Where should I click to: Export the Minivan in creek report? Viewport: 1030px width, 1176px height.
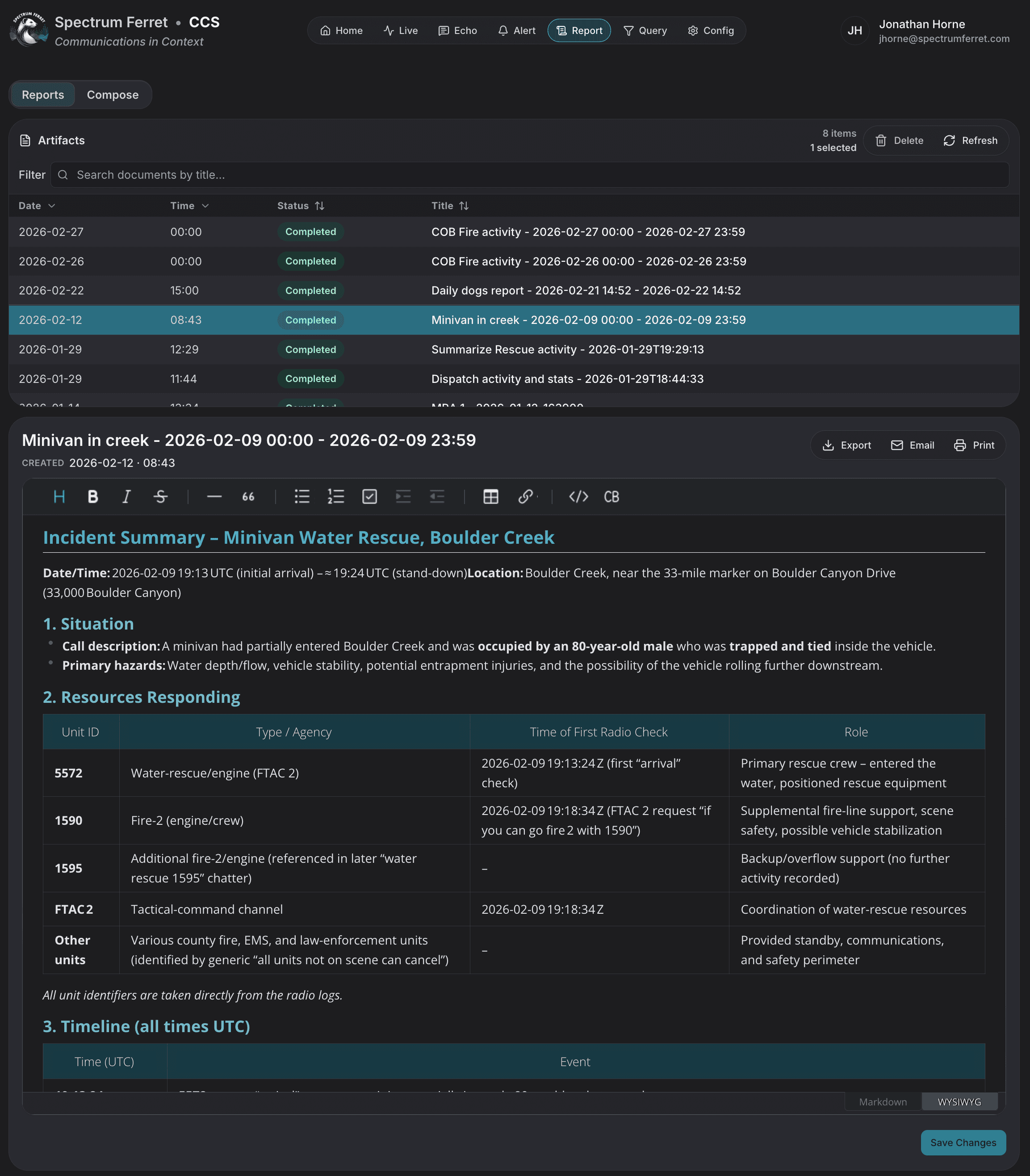[847, 445]
